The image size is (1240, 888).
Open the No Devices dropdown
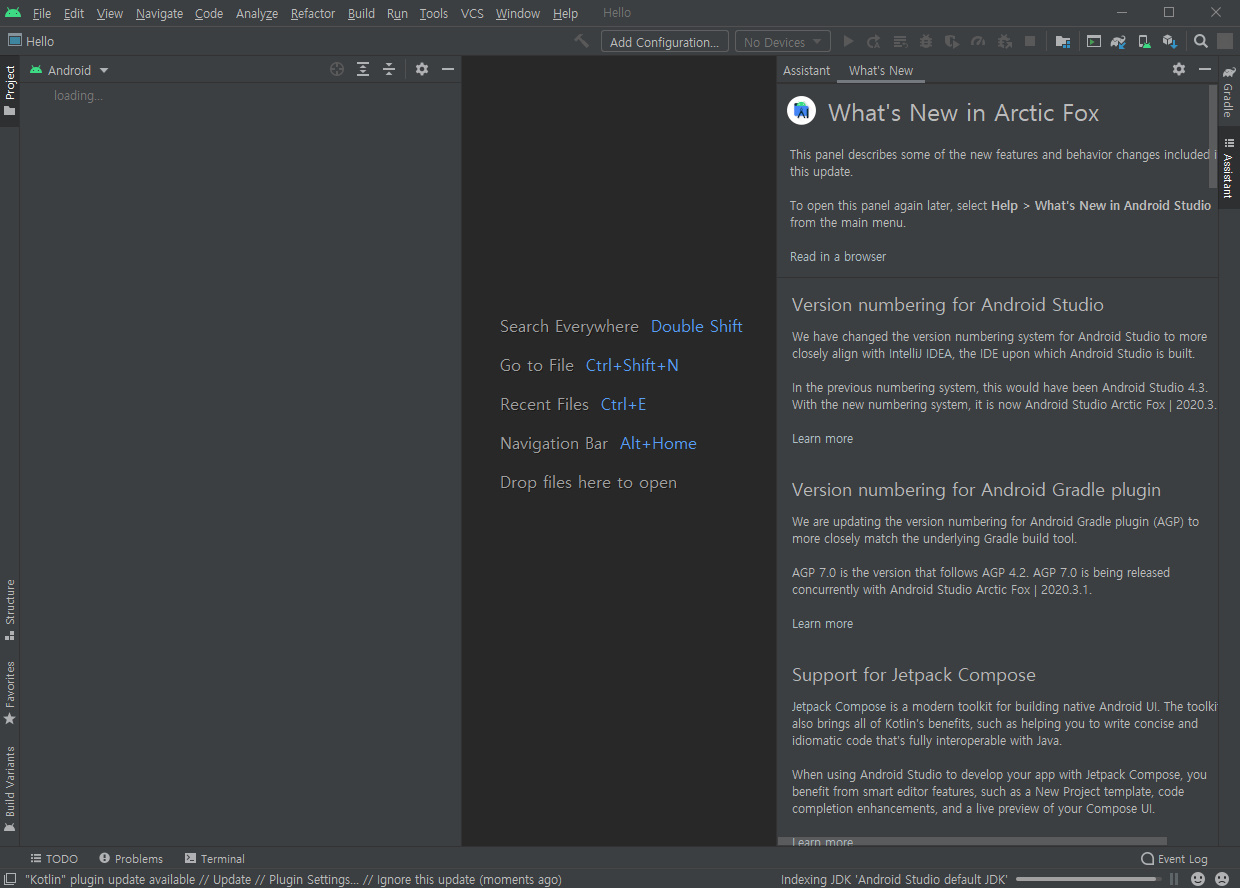click(x=783, y=42)
